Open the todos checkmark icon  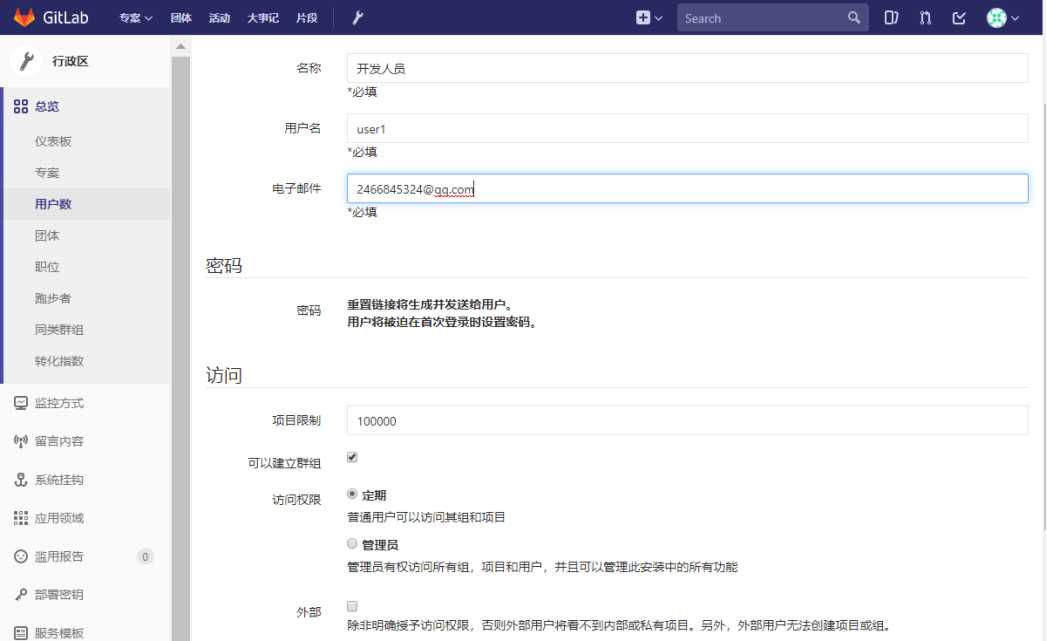coord(959,18)
